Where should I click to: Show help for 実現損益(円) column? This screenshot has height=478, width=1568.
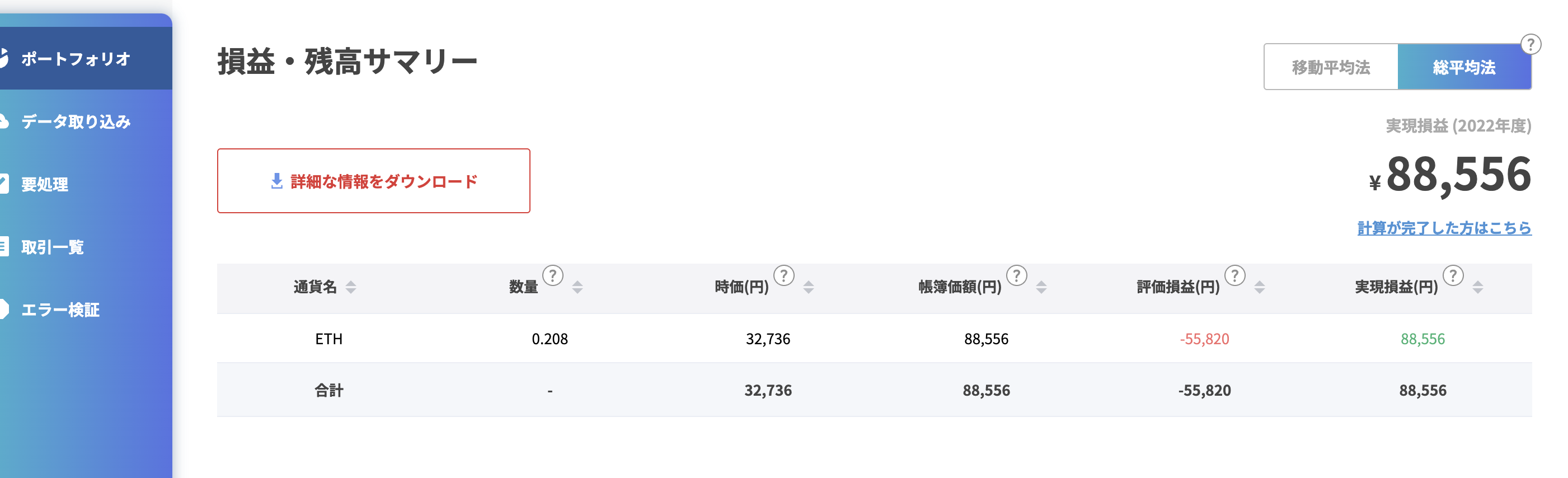[x=1454, y=276]
